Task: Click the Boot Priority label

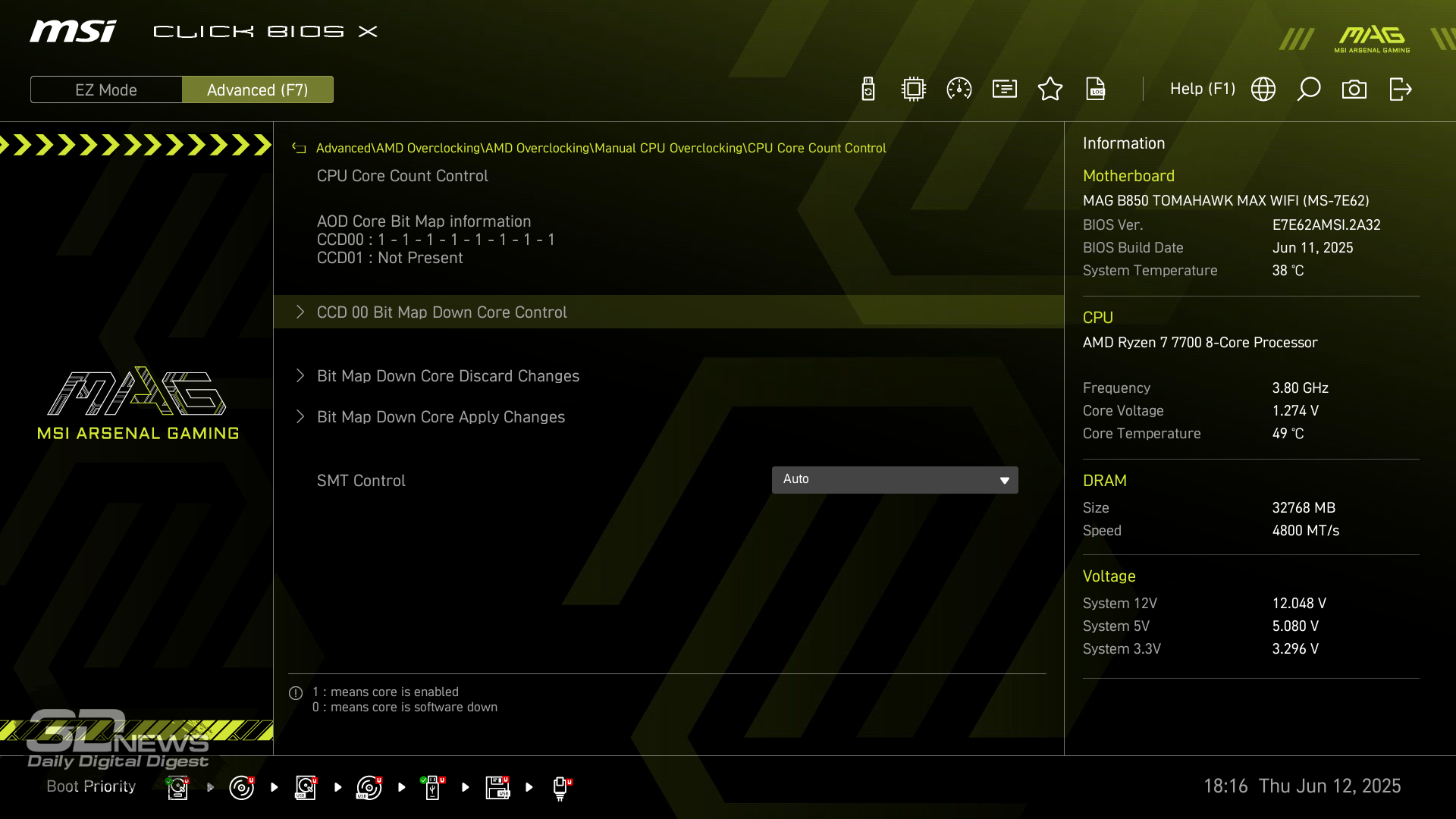Action: coord(91,786)
